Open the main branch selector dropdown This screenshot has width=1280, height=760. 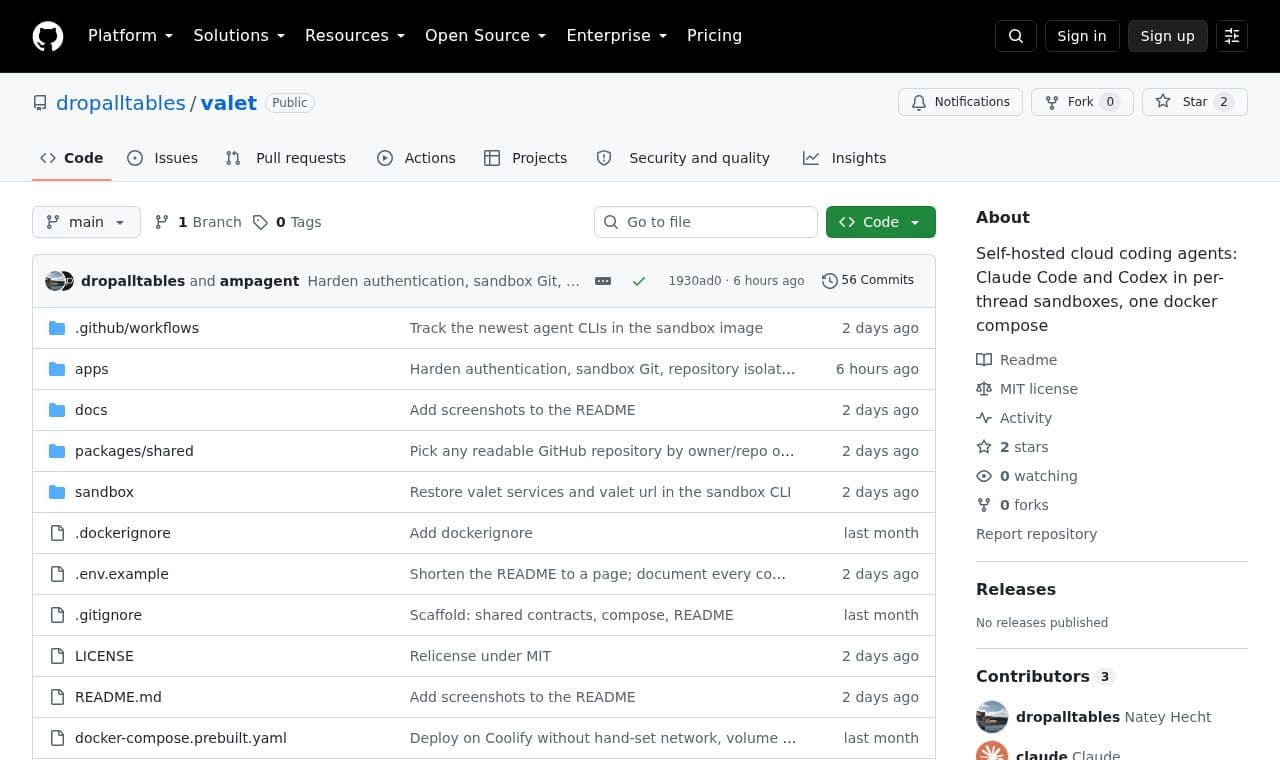[x=86, y=222]
